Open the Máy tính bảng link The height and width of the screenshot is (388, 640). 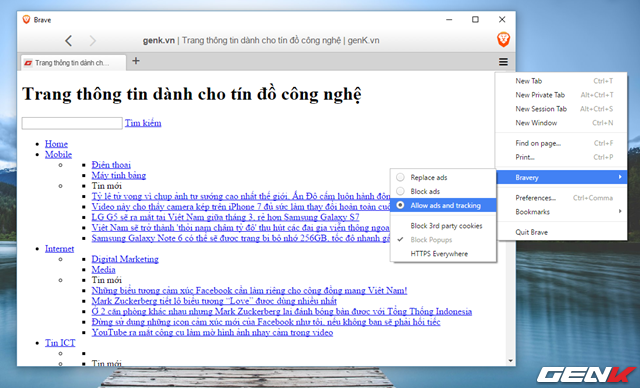[119, 175]
